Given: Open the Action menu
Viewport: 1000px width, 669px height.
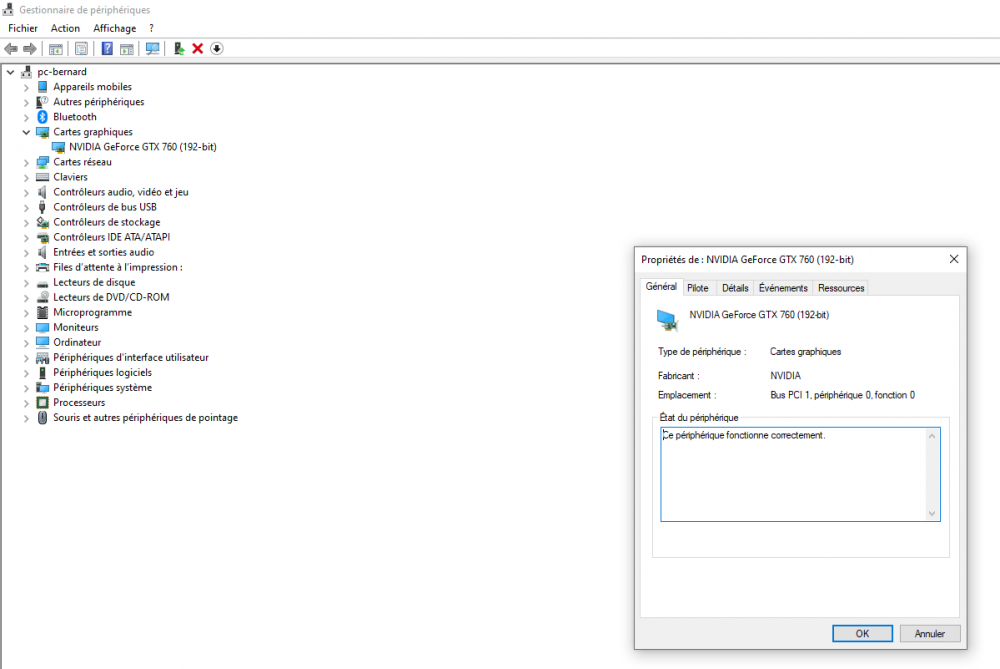Looking at the screenshot, I should 65,28.
